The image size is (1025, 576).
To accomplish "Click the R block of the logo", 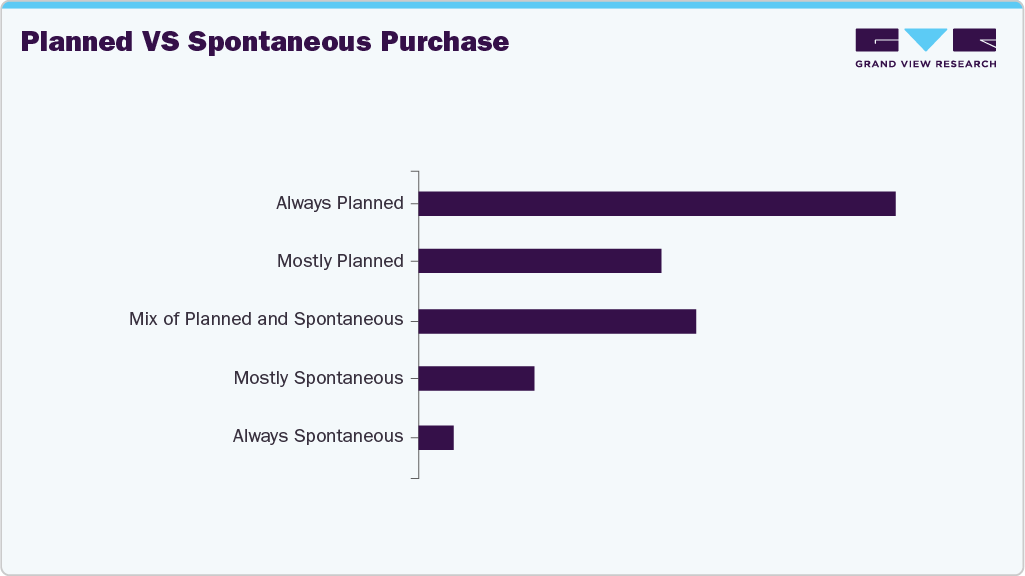I will click(975, 40).
